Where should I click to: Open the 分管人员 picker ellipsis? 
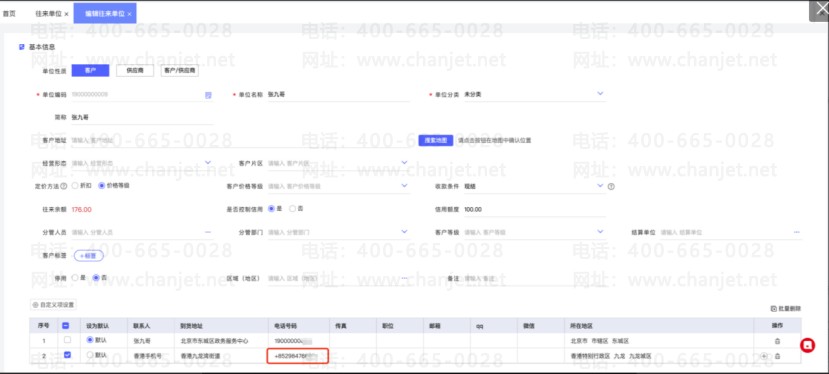pyautogui.click(x=208, y=232)
